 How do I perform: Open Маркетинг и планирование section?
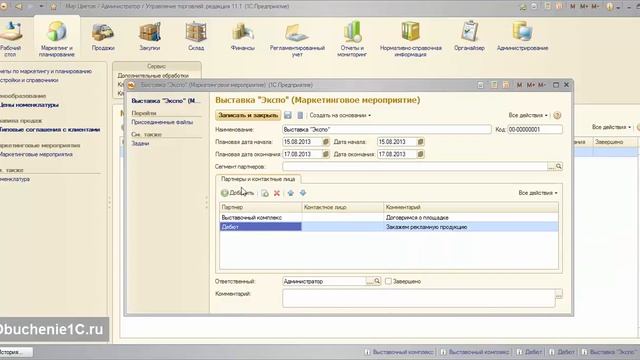pos(57,39)
